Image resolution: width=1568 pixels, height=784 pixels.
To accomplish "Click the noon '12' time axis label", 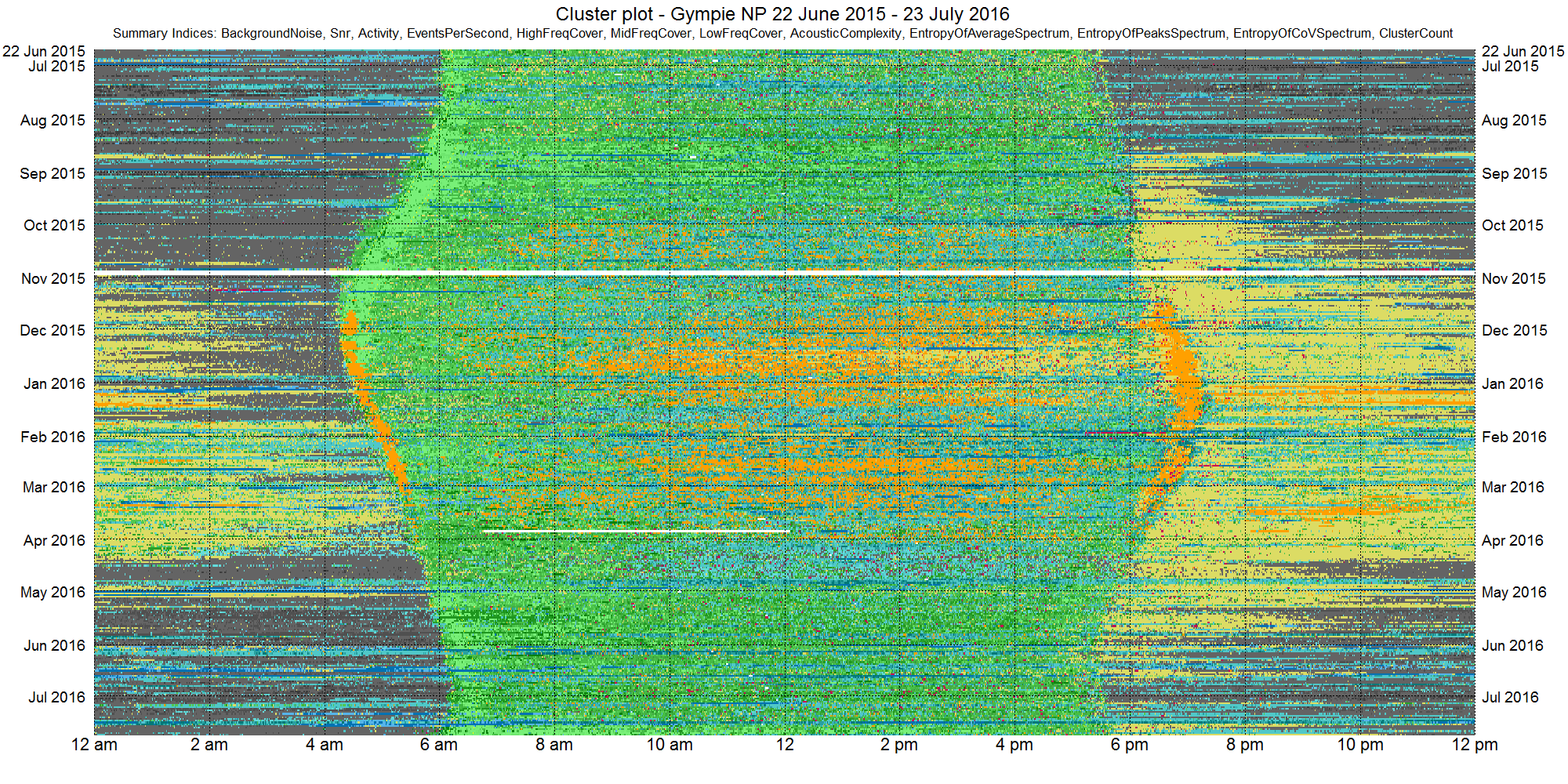I will [785, 745].
